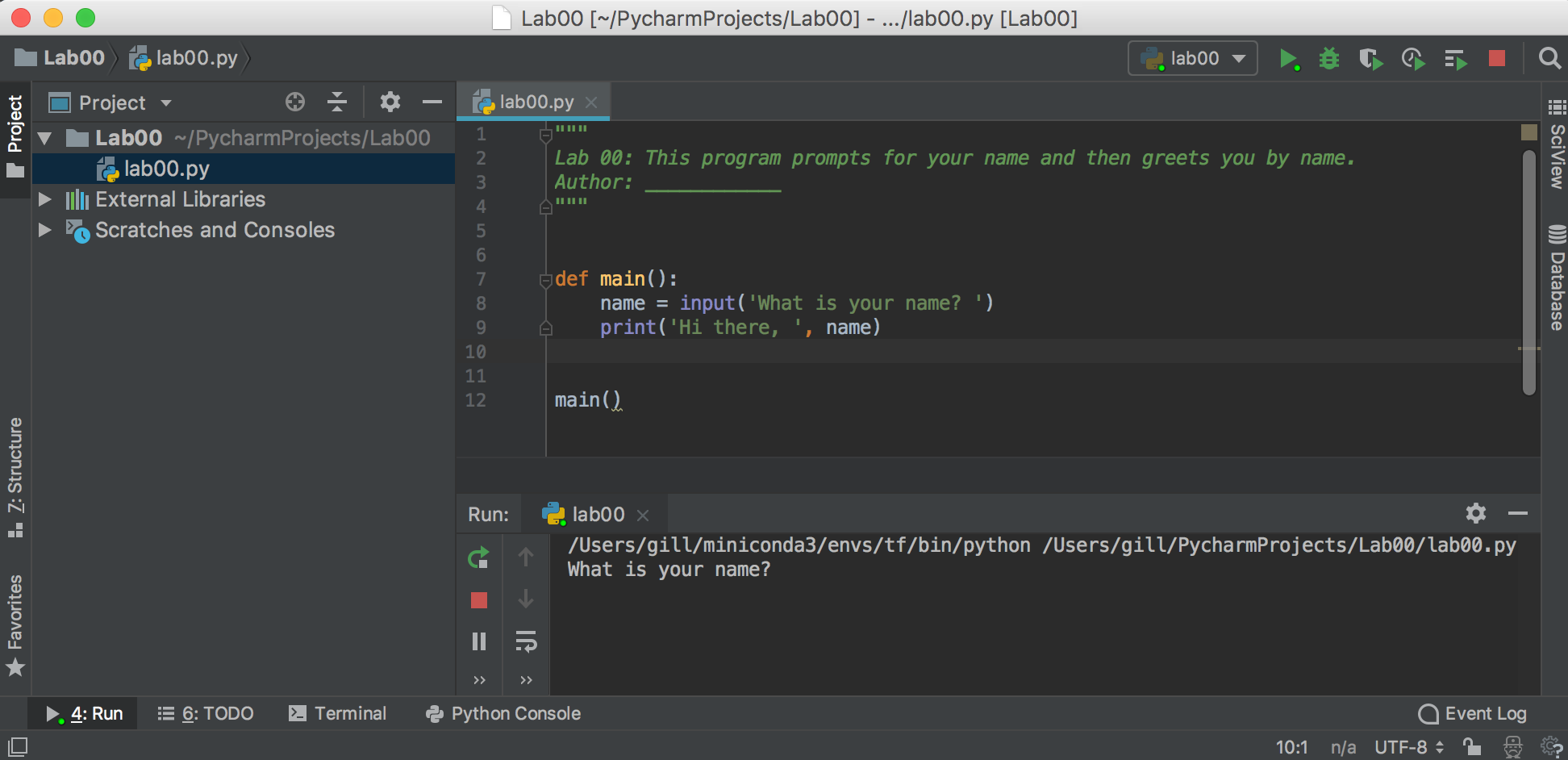Open the Terminal tool tab
This screenshot has height=760, width=1568.
[338, 714]
